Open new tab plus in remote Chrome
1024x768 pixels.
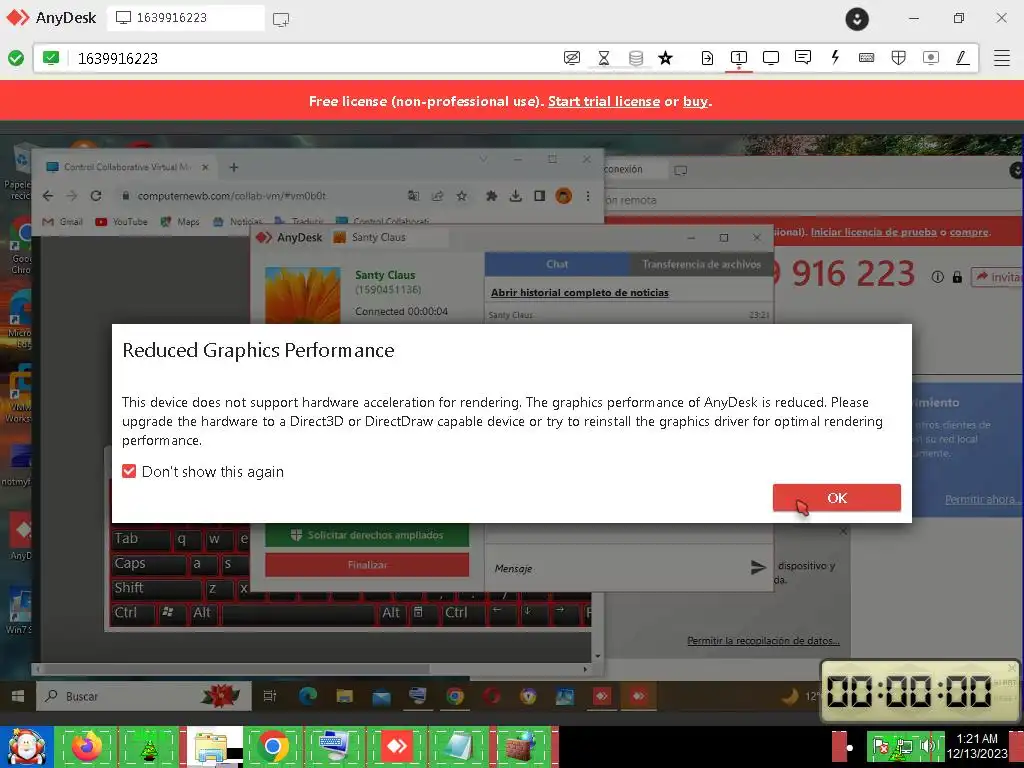click(x=234, y=167)
